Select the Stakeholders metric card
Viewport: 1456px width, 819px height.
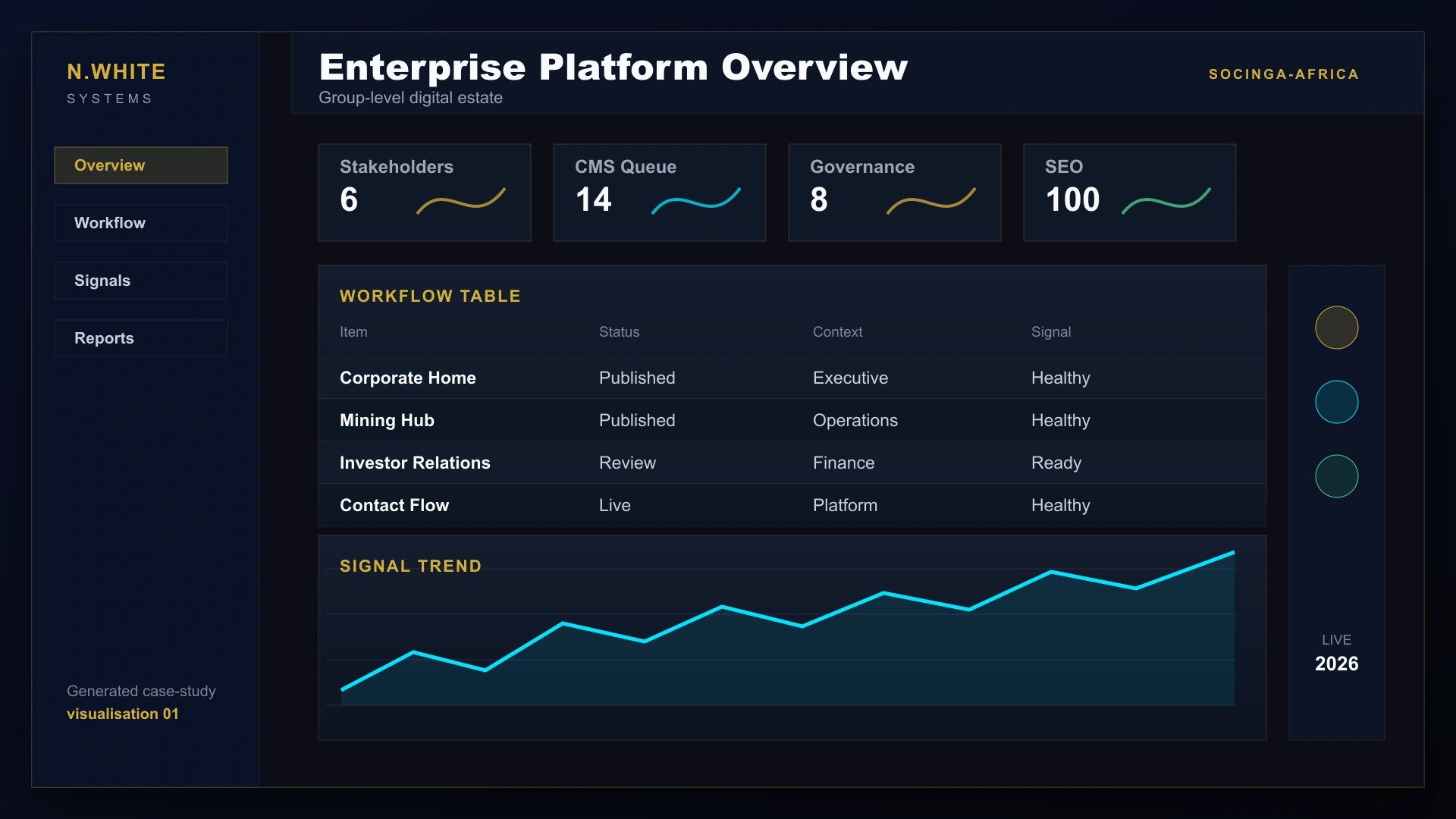[x=425, y=193]
